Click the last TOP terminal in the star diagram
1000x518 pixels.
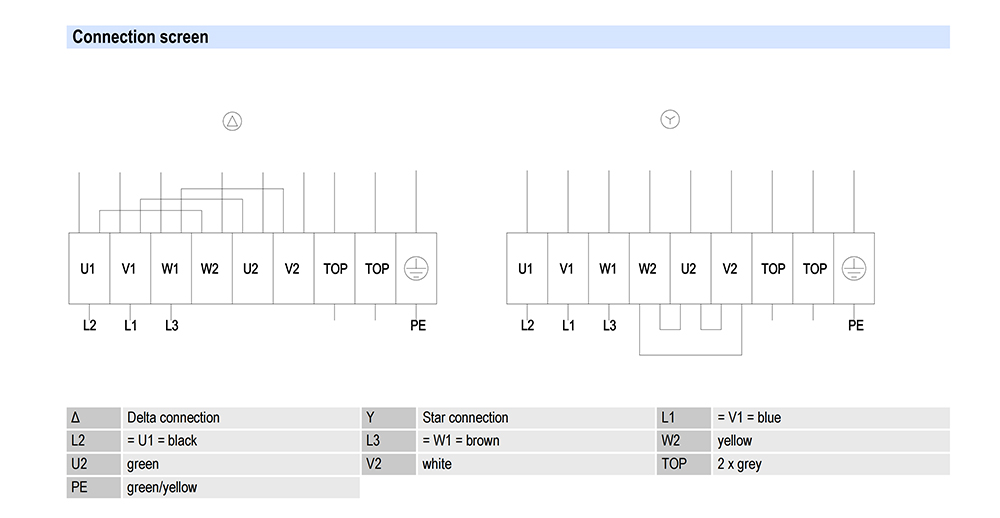tap(814, 269)
